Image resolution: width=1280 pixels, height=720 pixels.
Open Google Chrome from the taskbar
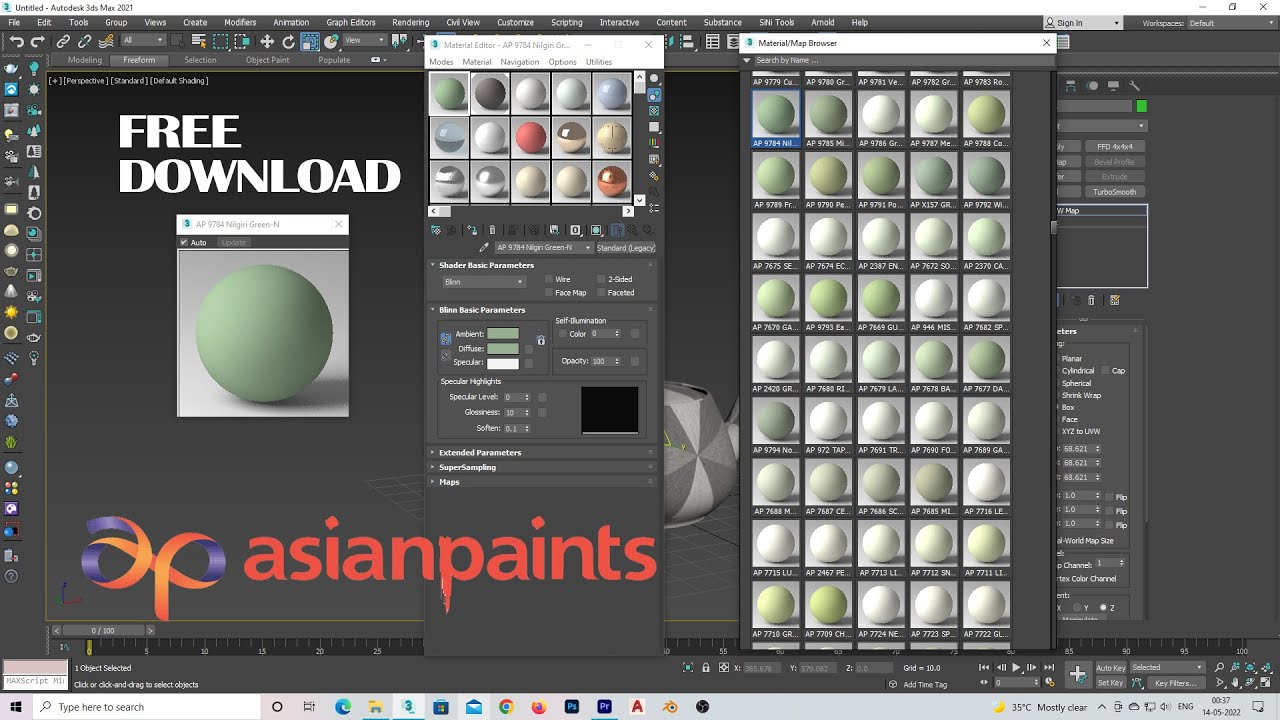point(506,707)
